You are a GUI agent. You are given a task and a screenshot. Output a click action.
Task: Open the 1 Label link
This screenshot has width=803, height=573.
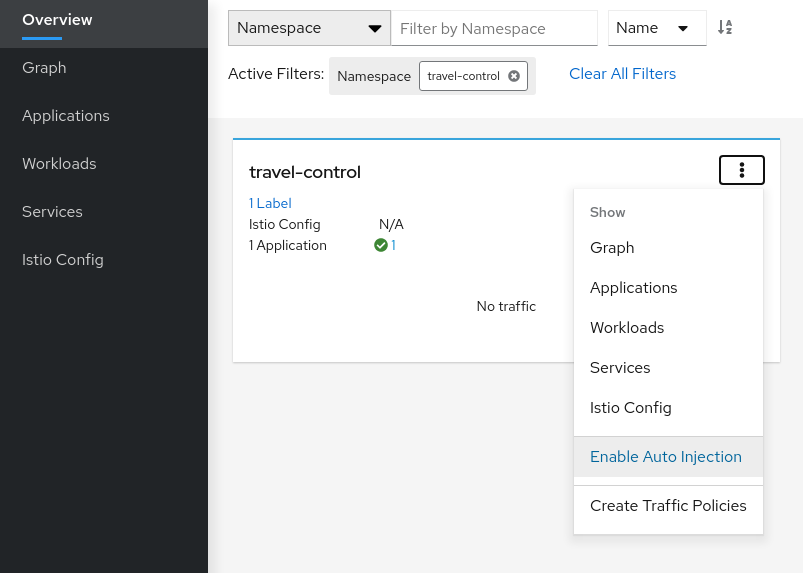click(x=270, y=203)
